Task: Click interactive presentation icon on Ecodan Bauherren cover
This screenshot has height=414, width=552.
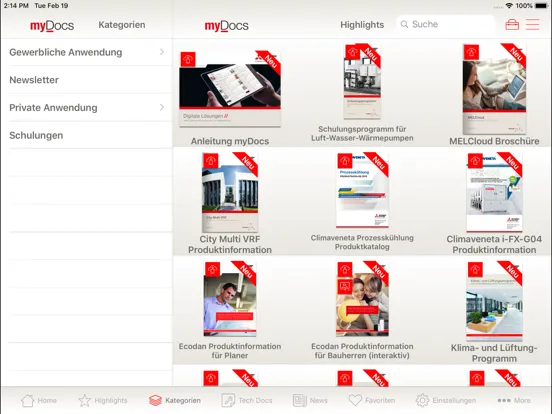Action: pyautogui.click(x=345, y=286)
